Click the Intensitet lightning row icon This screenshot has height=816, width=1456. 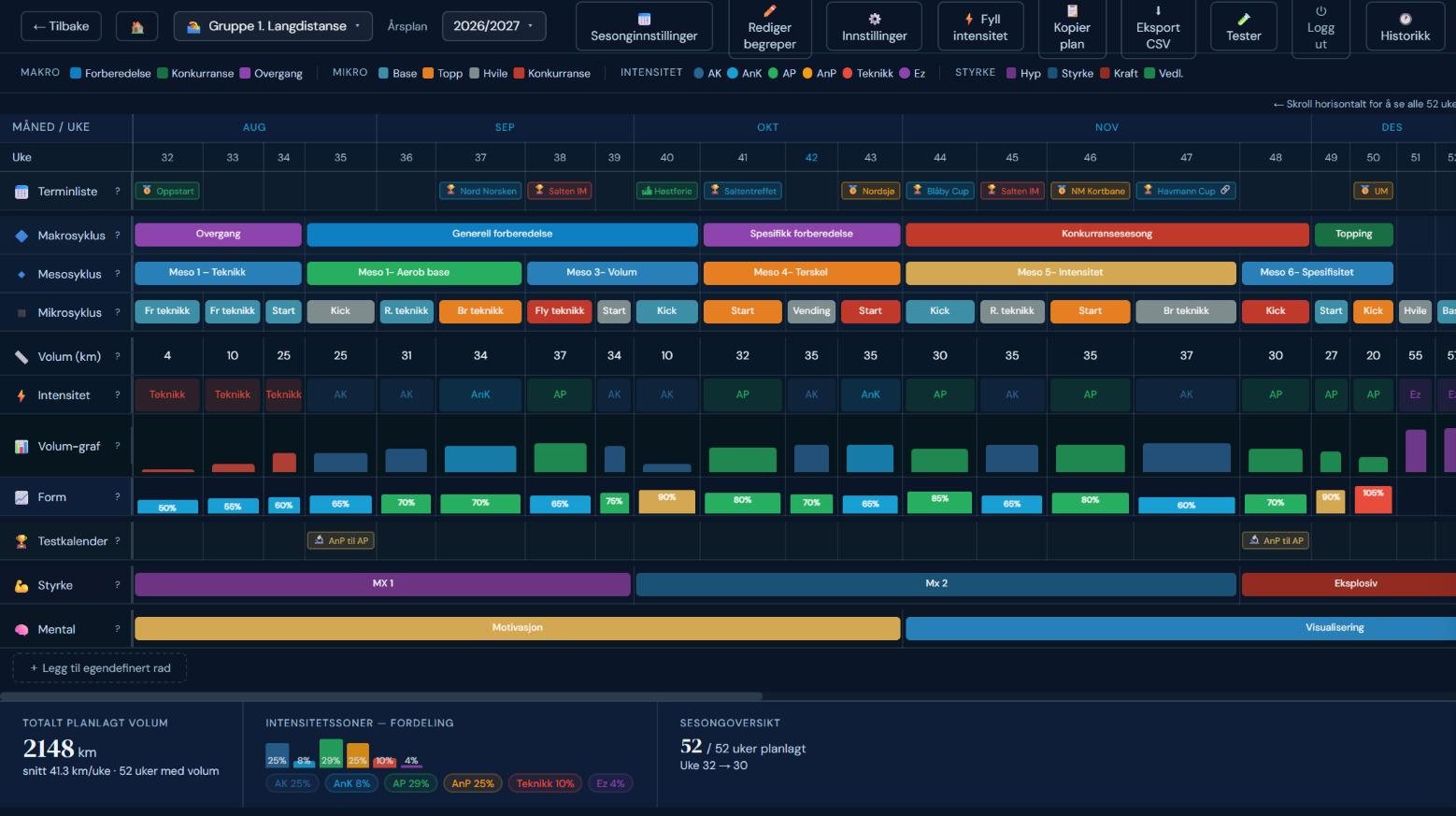[21, 395]
